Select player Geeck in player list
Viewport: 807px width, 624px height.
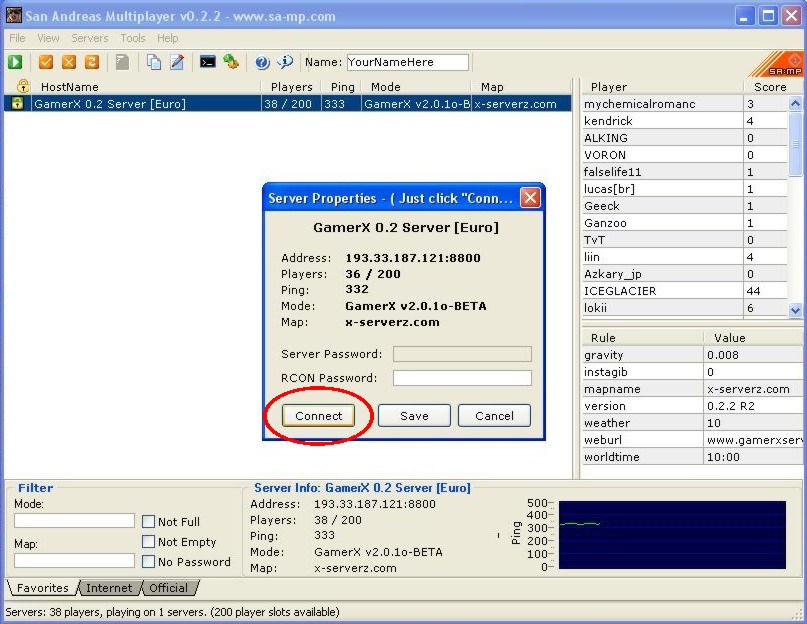685,205
